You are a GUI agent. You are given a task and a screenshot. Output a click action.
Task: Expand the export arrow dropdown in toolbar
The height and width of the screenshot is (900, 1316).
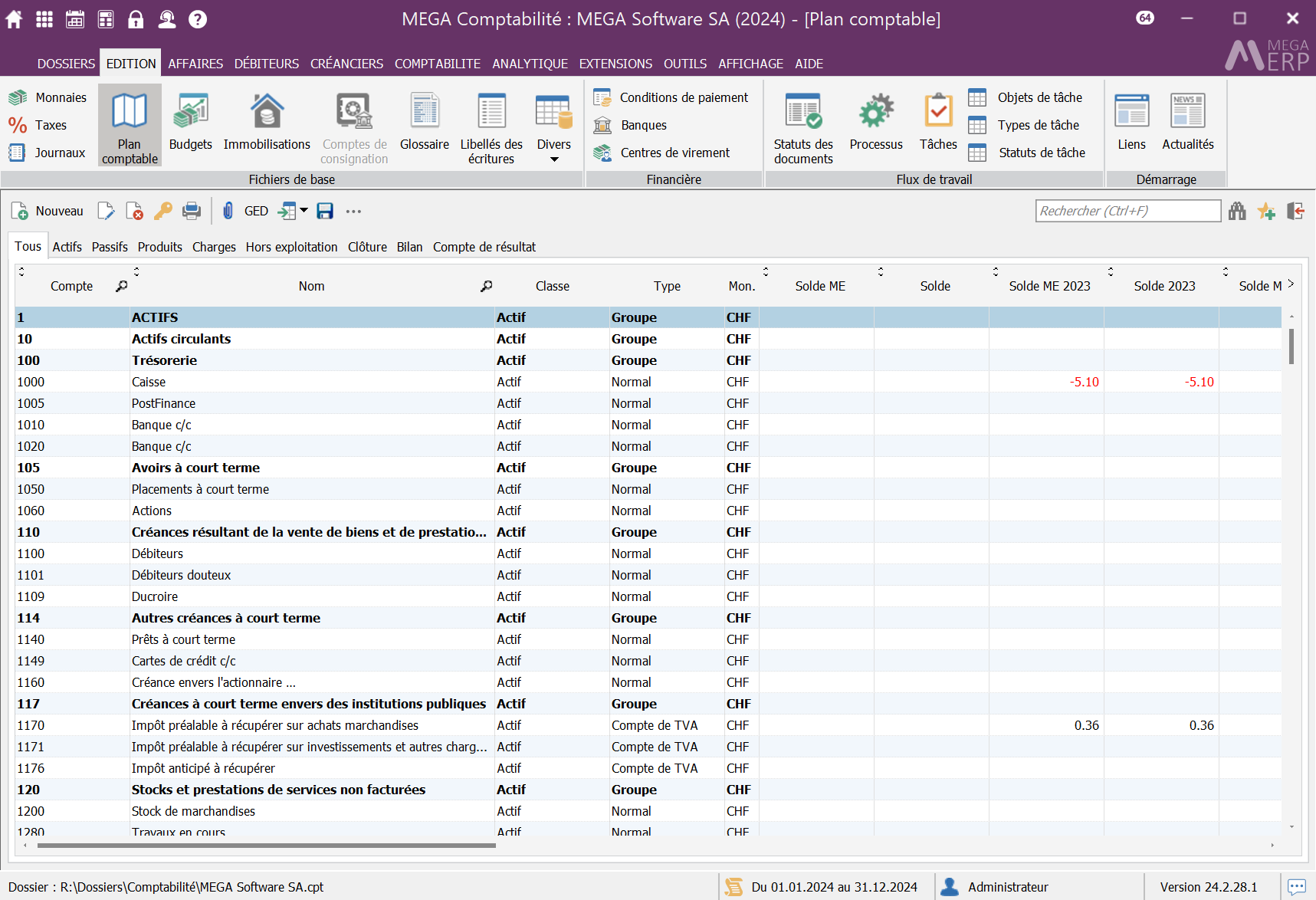point(304,211)
